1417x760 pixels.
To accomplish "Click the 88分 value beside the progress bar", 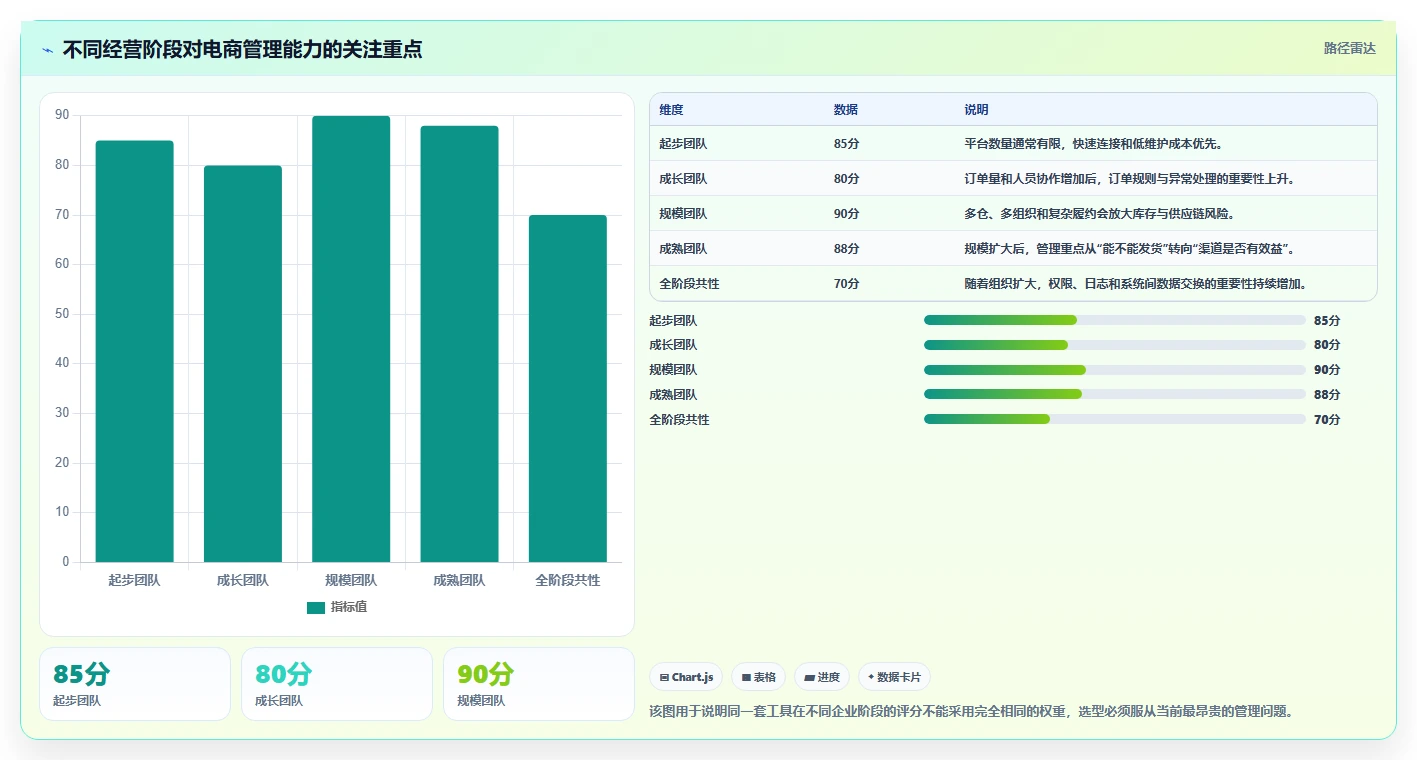I will [x=1327, y=395].
